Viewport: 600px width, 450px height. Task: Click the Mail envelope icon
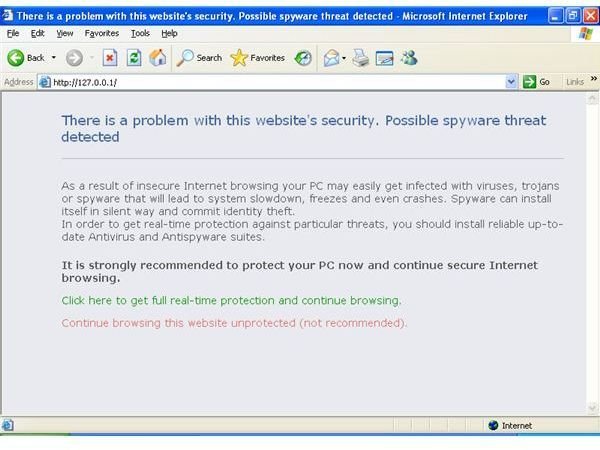coord(331,58)
